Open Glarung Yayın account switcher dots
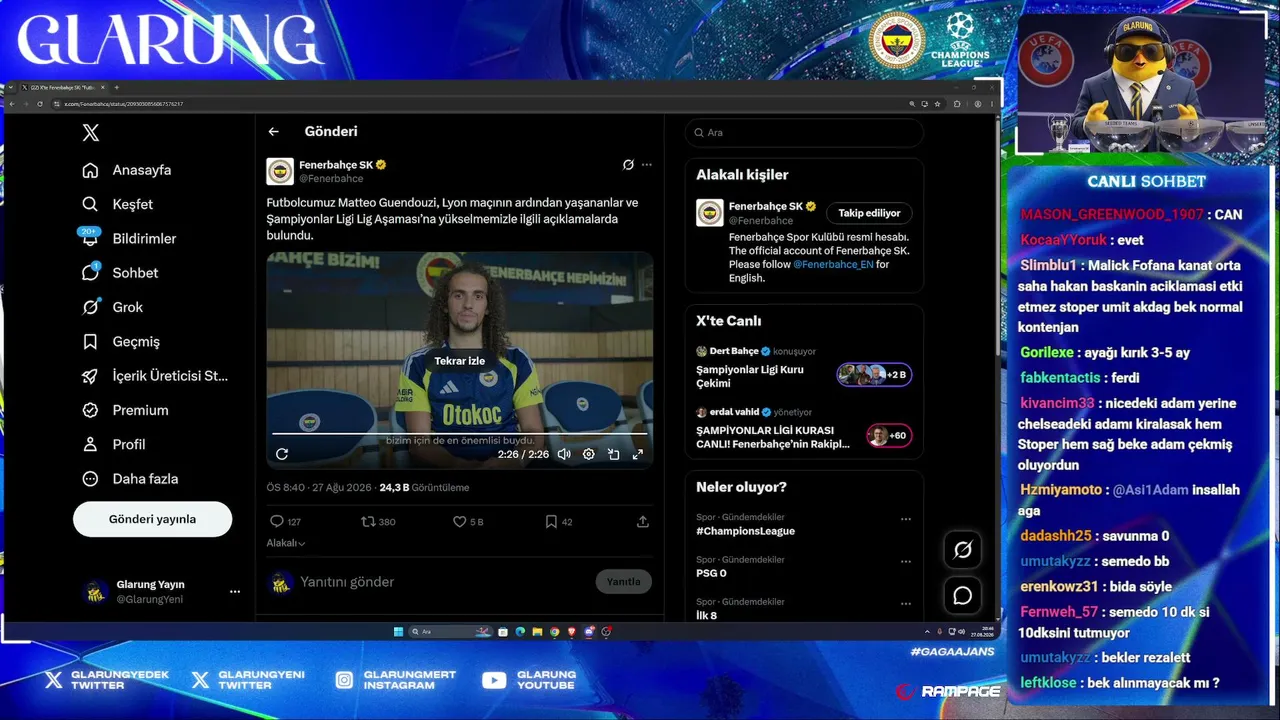This screenshot has height=720, width=1280. [235, 592]
